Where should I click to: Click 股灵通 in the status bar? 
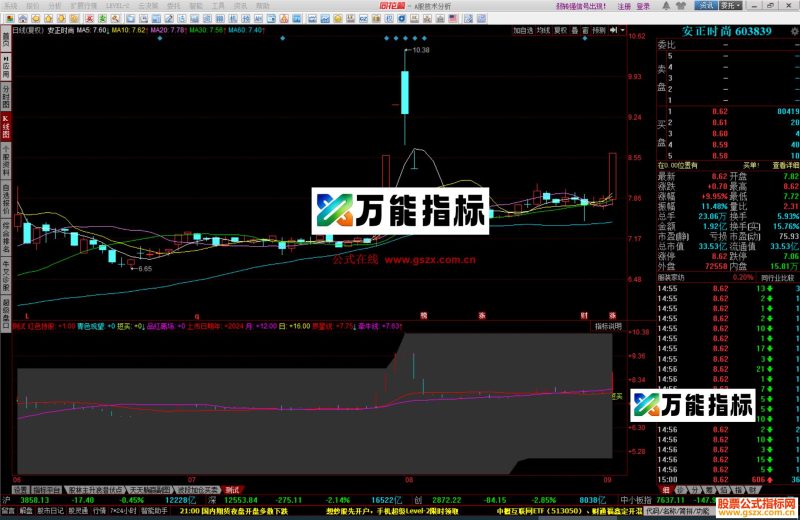tap(78, 510)
